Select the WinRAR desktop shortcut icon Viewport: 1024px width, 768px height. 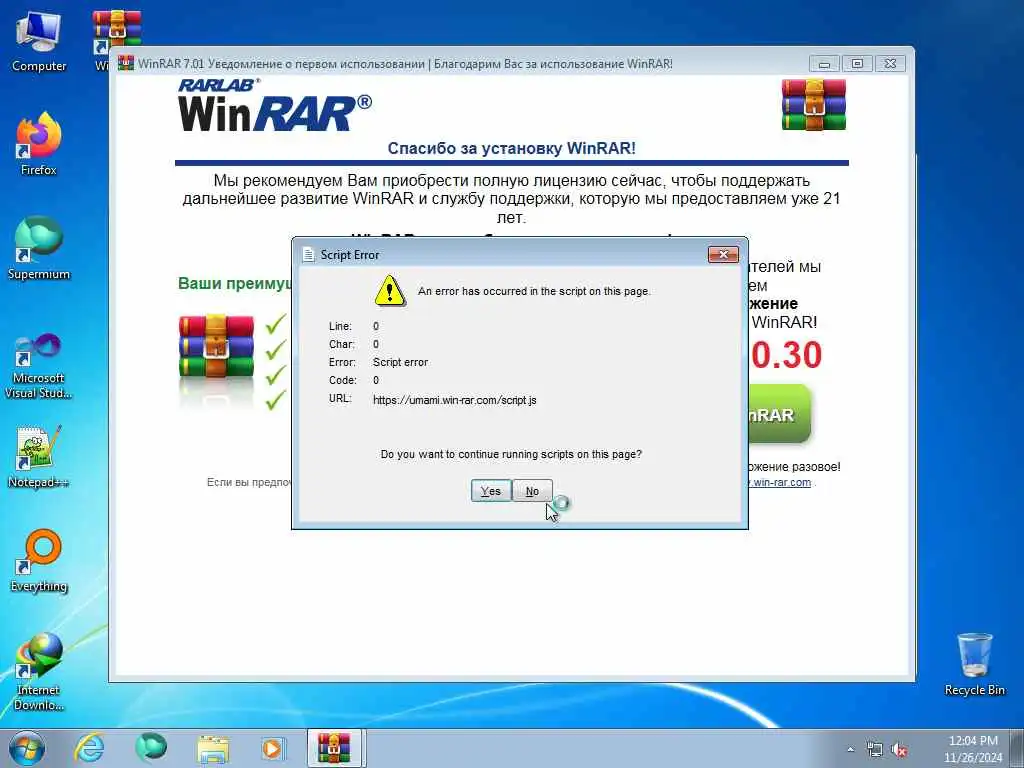(x=116, y=33)
